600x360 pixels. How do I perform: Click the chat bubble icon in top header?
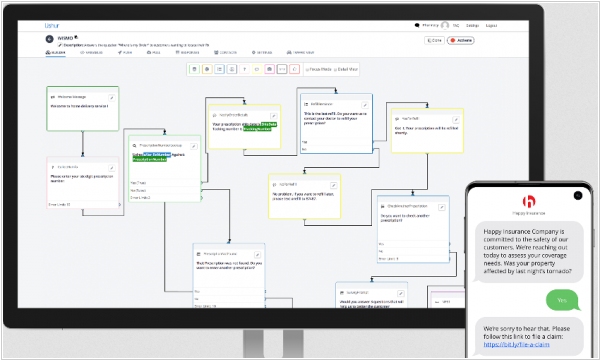pyautogui.click(x=417, y=25)
